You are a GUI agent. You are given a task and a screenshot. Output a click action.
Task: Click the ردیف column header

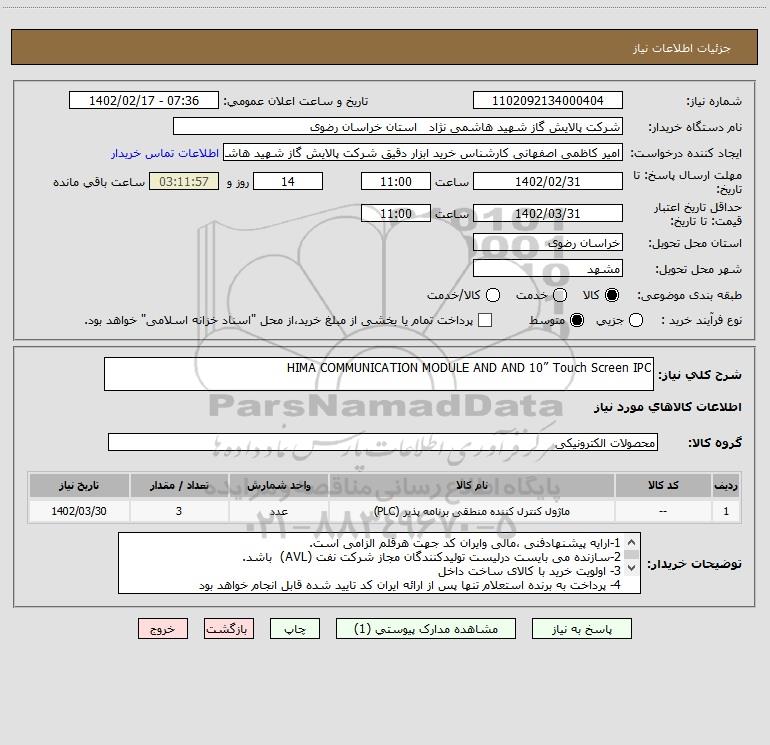(726, 485)
